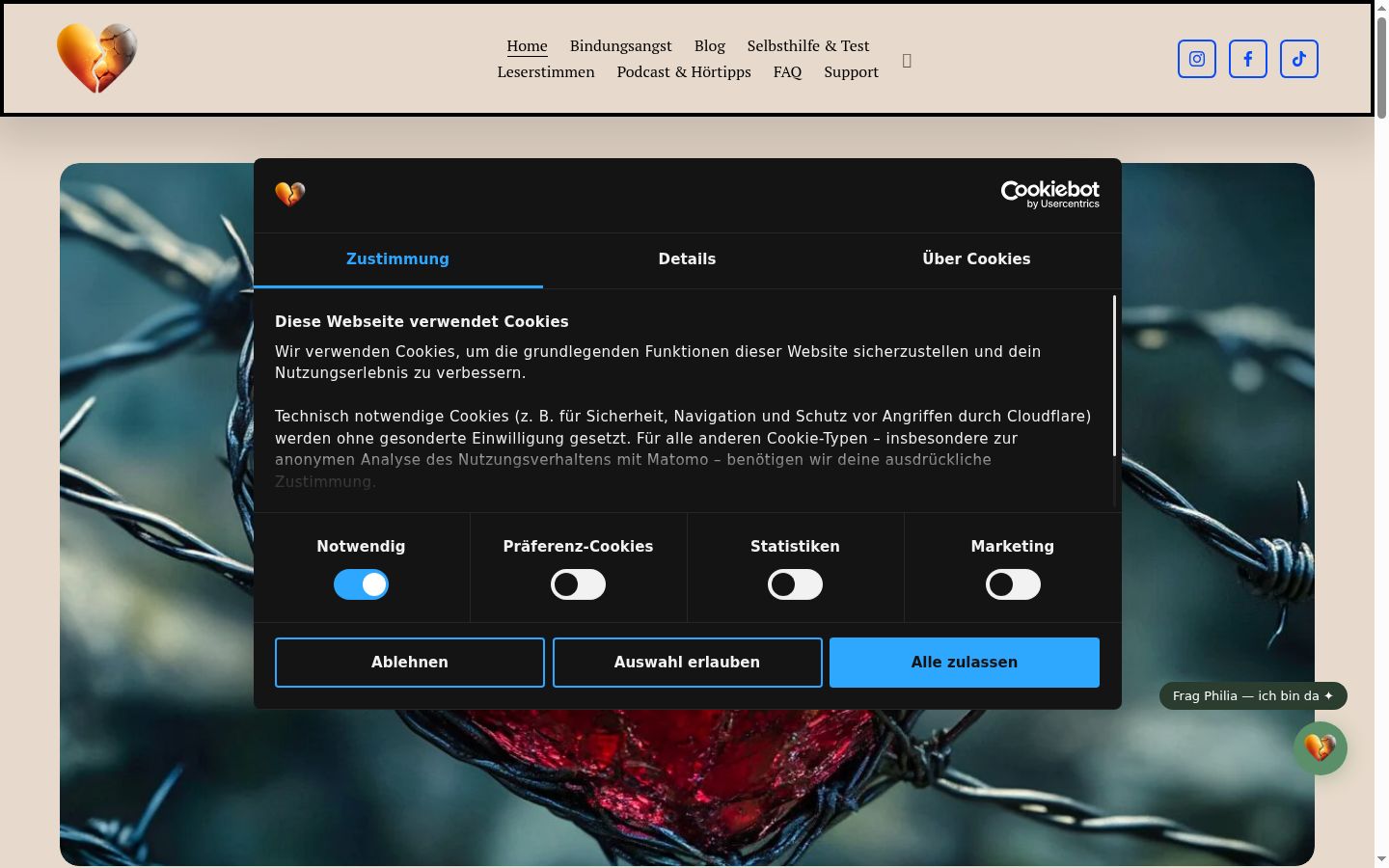
Task: Open the Über Cookies tab
Action: tap(976, 259)
